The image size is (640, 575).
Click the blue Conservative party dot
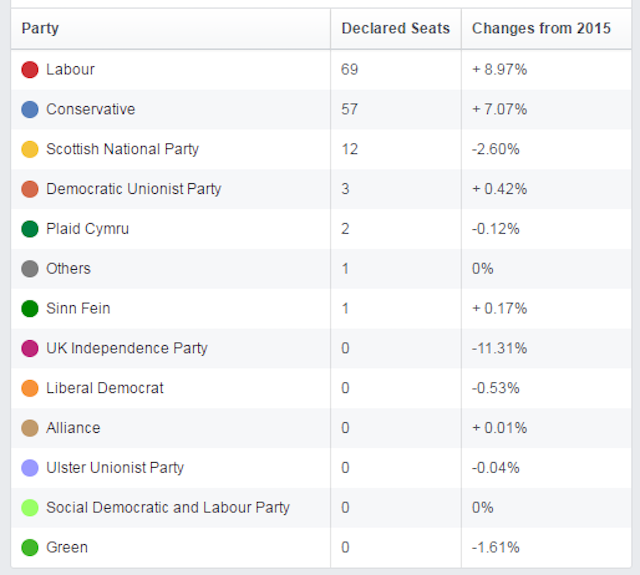(x=30, y=109)
